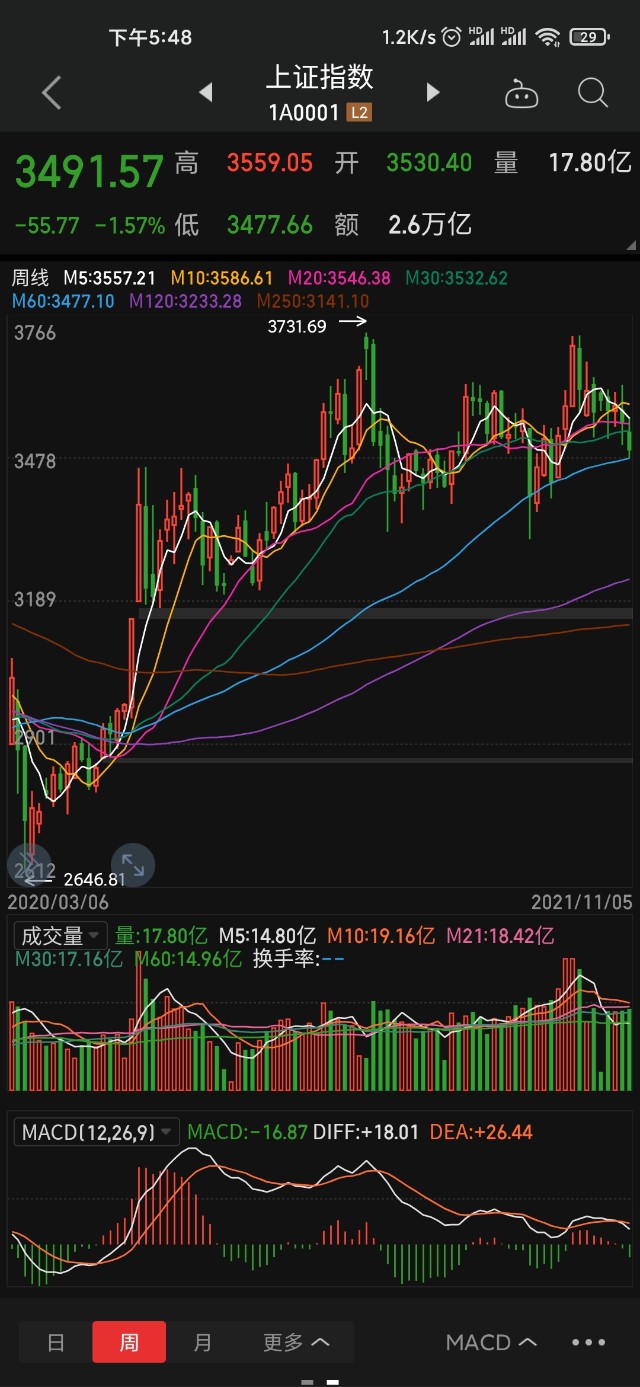Select the 周 weekly chart tab

point(129,1342)
